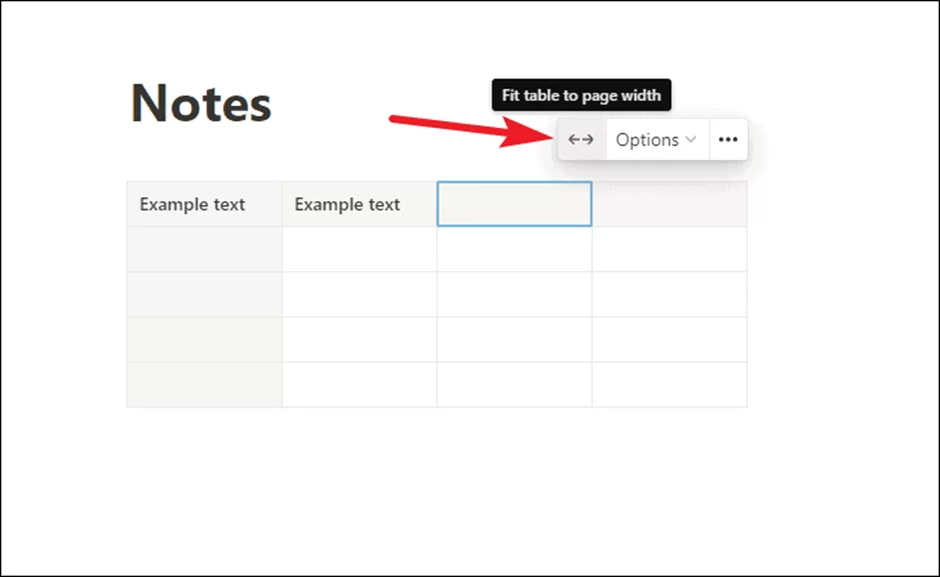Select the fourth column cell in second row
The height and width of the screenshot is (577, 940).
point(669,249)
